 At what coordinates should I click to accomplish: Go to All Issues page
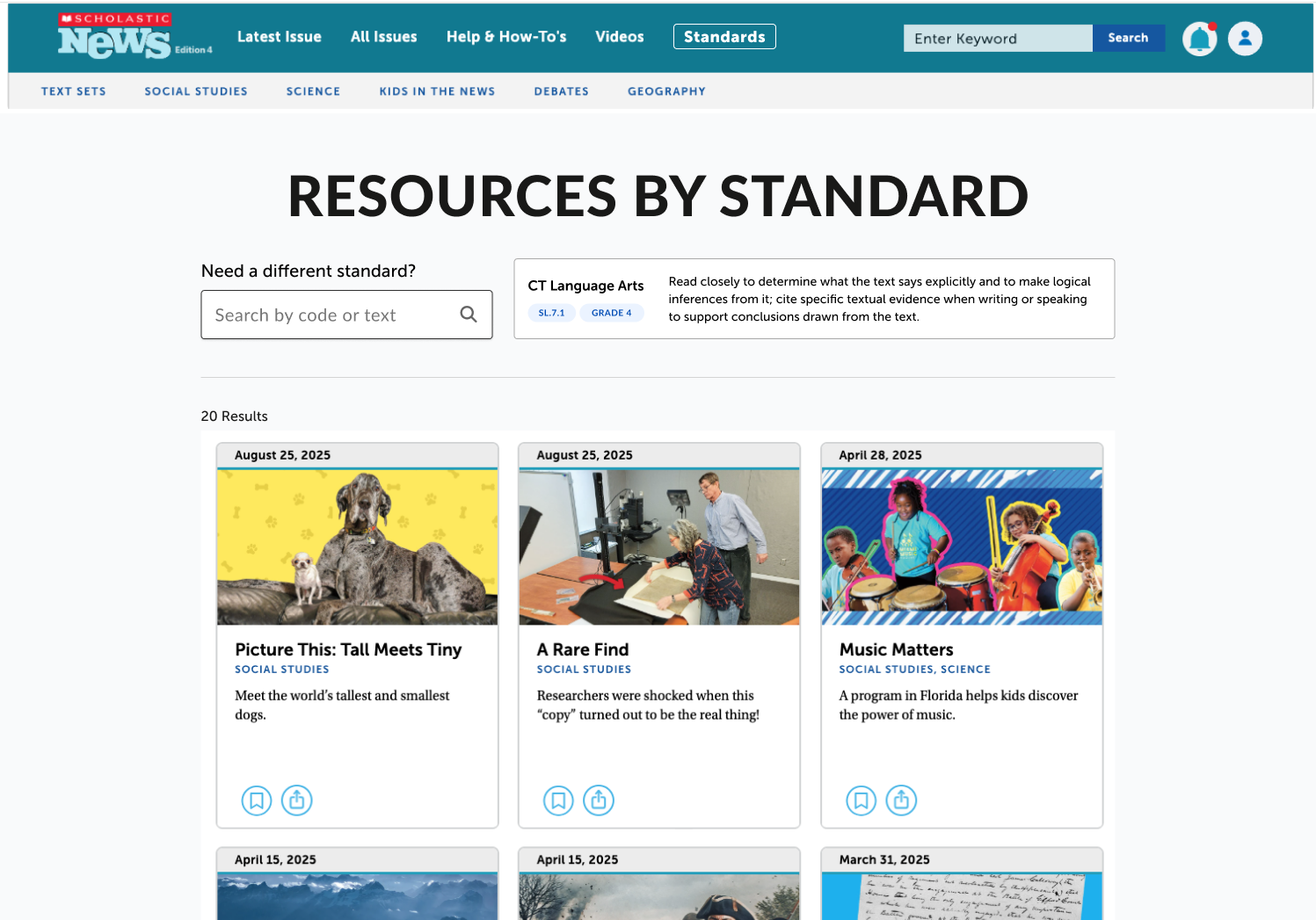(x=384, y=37)
